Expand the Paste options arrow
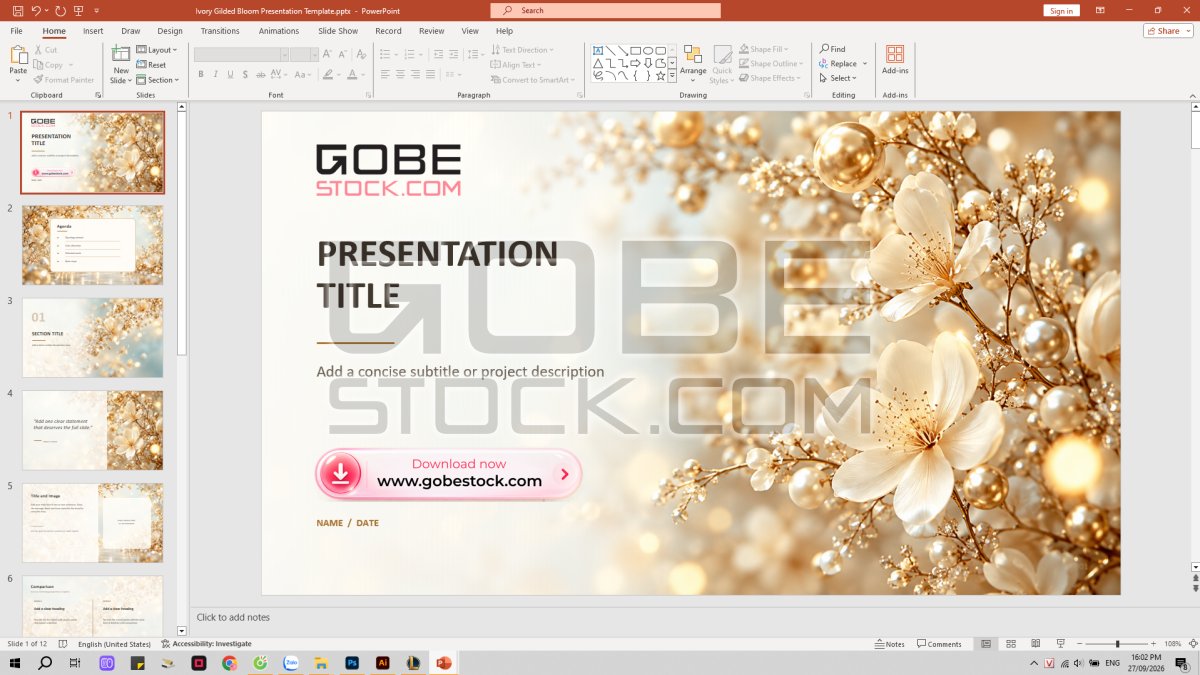The height and width of the screenshot is (675, 1200). tap(18, 81)
